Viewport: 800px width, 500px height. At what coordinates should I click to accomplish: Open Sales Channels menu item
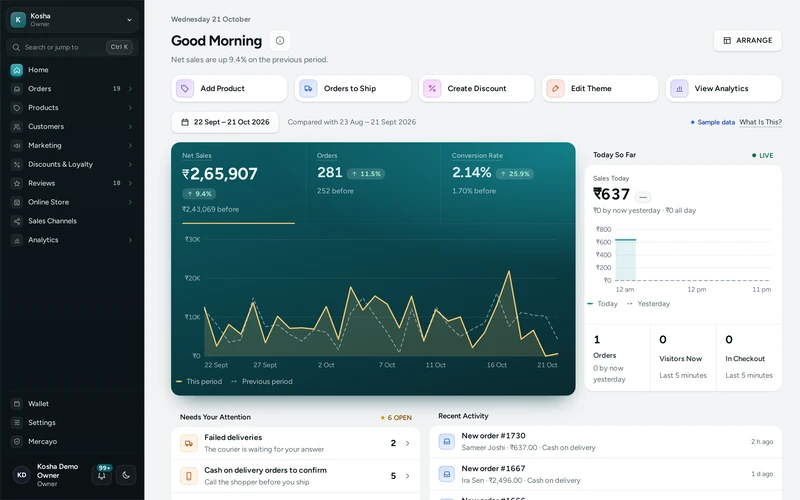pos(72,221)
